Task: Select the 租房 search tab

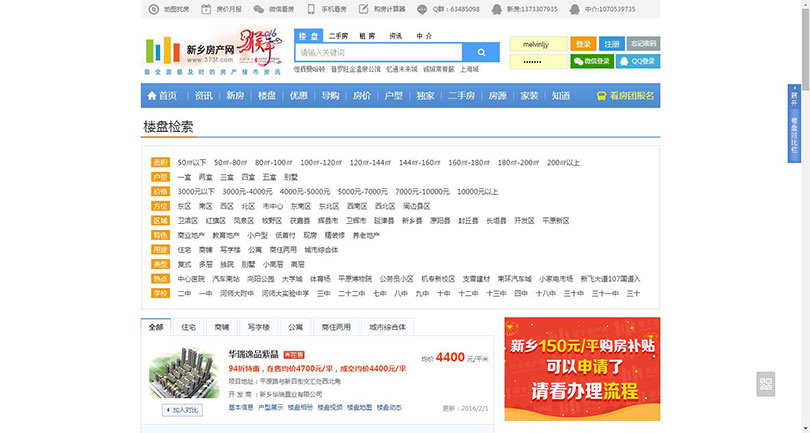Action: coord(367,35)
